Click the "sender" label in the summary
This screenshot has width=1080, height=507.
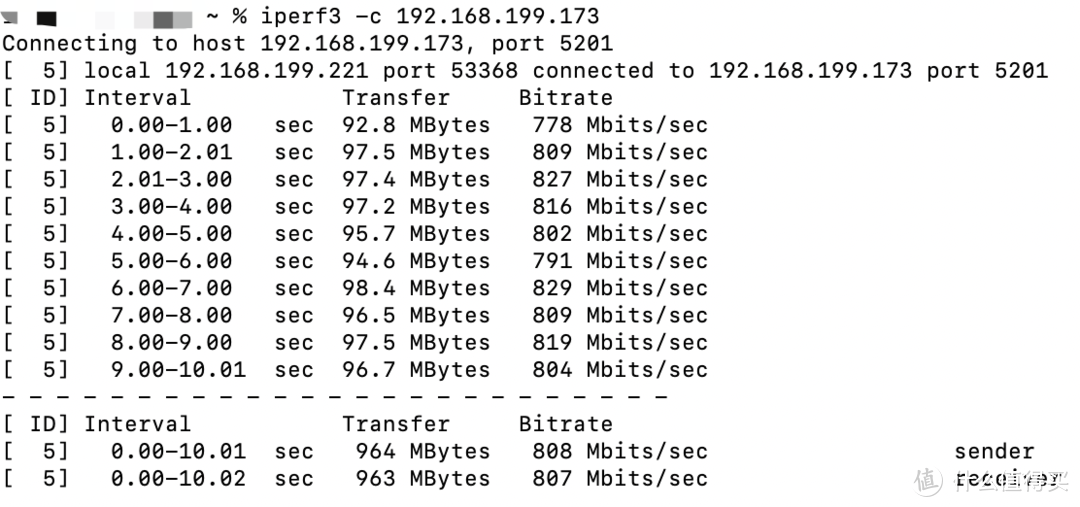(x=994, y=452)
